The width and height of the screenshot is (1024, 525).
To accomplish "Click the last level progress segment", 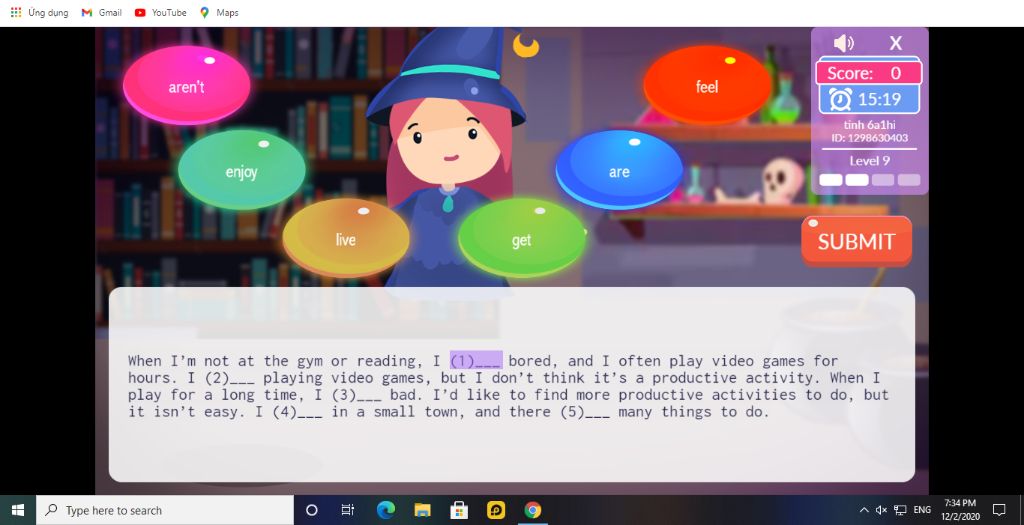I will point(908,180).
